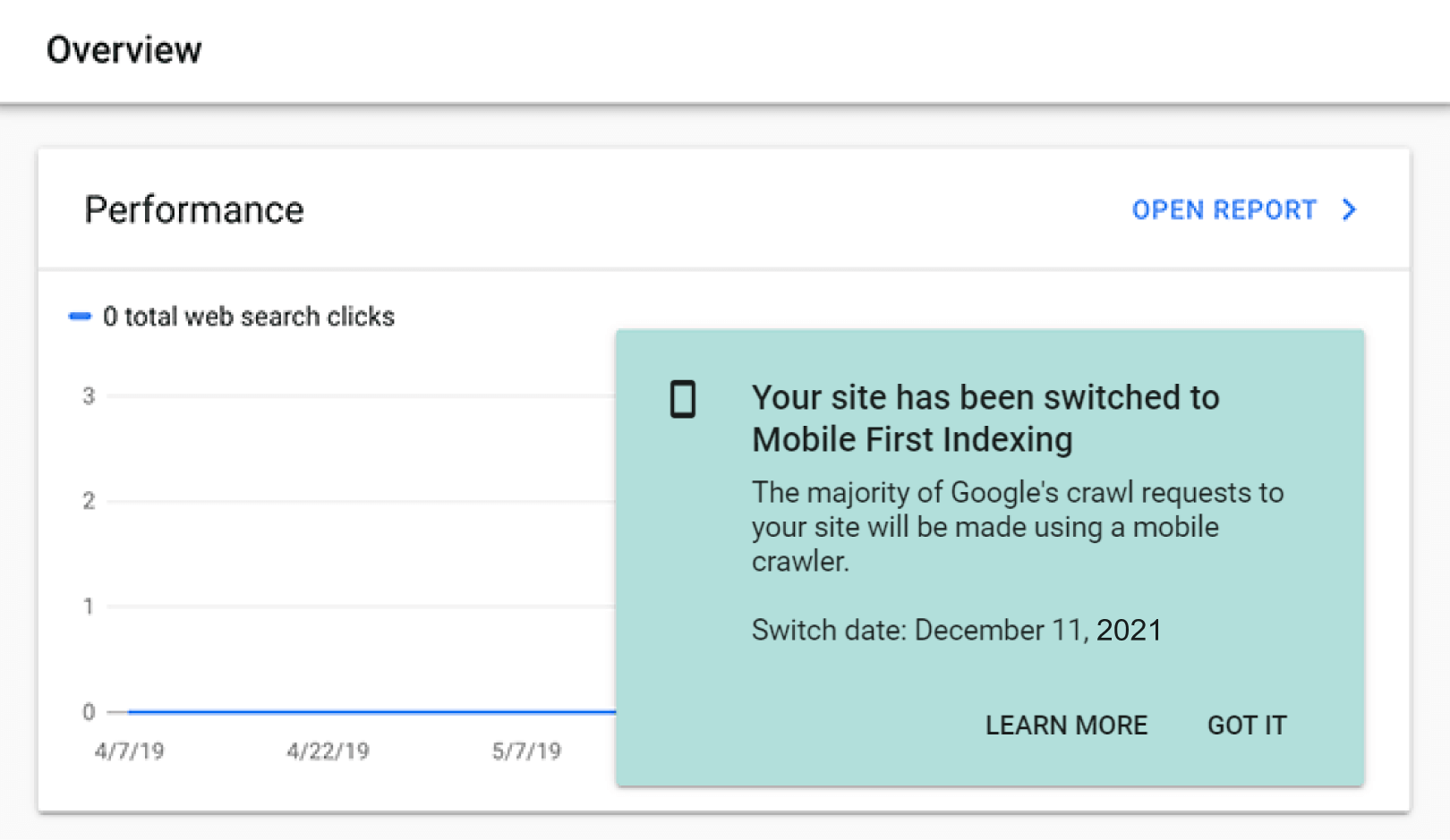The width and height of the screenshot is (1450, 840).
Task: Click the mobile phone icon in notification
Action: 683,399
